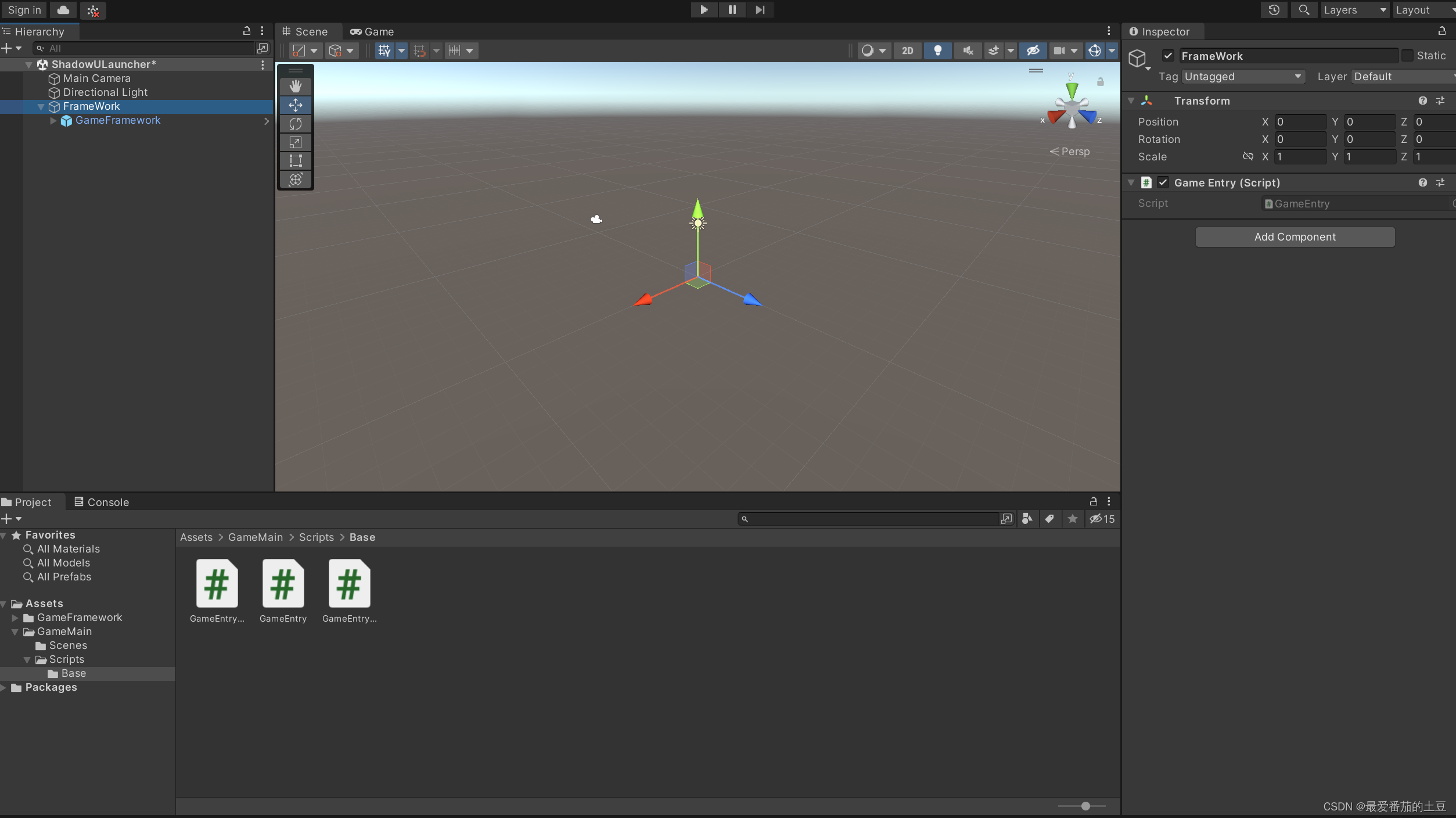The image size is (1456, 818).
Task: Click the Add Component button
Action: [x=1295, y=237]
